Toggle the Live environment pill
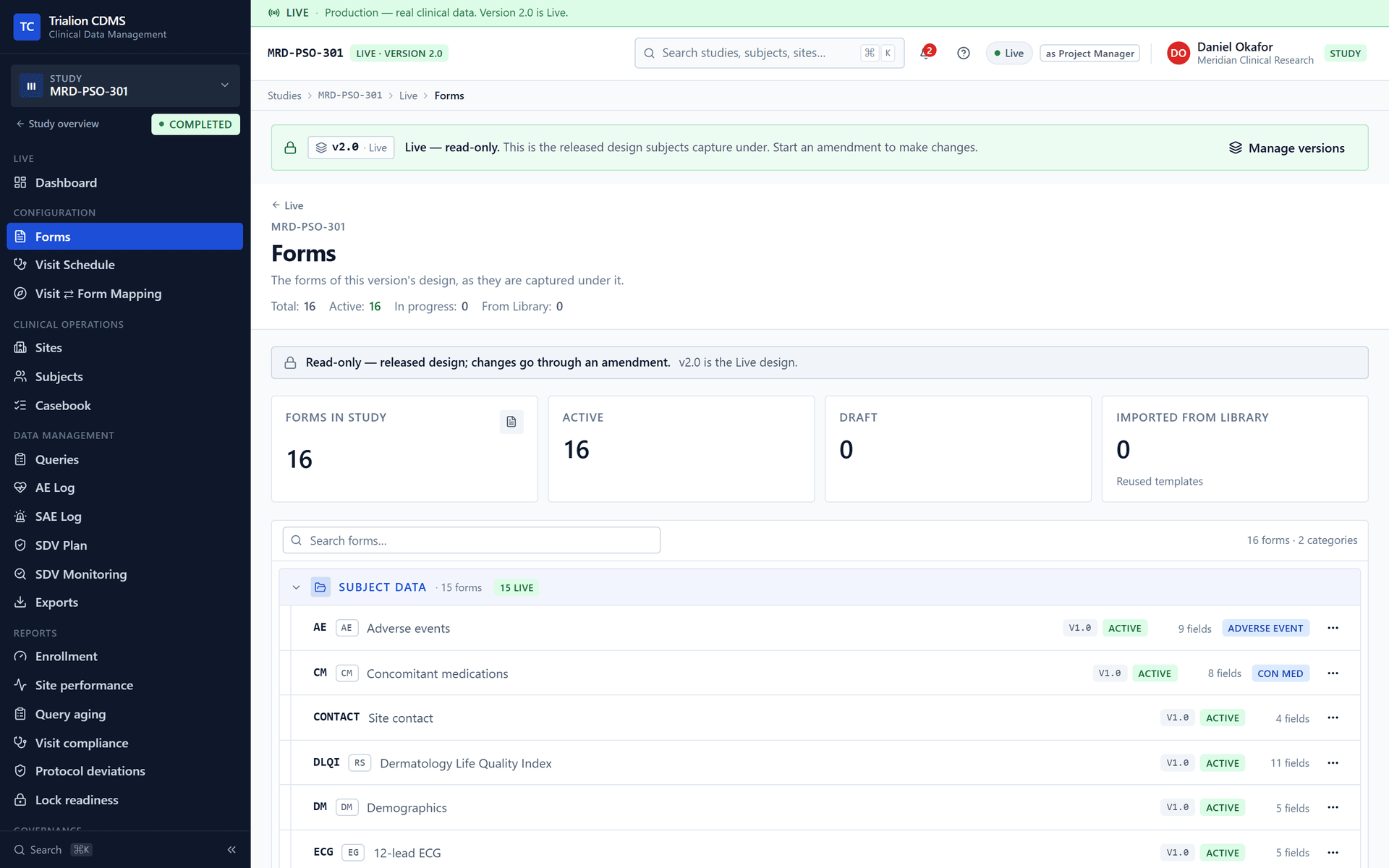Viewport: 1389px width, 868px height. 1008,53
